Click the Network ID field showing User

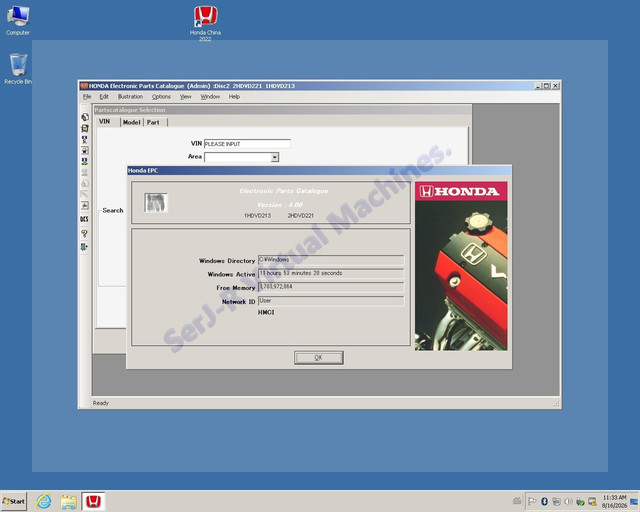(x=331, y=301)
